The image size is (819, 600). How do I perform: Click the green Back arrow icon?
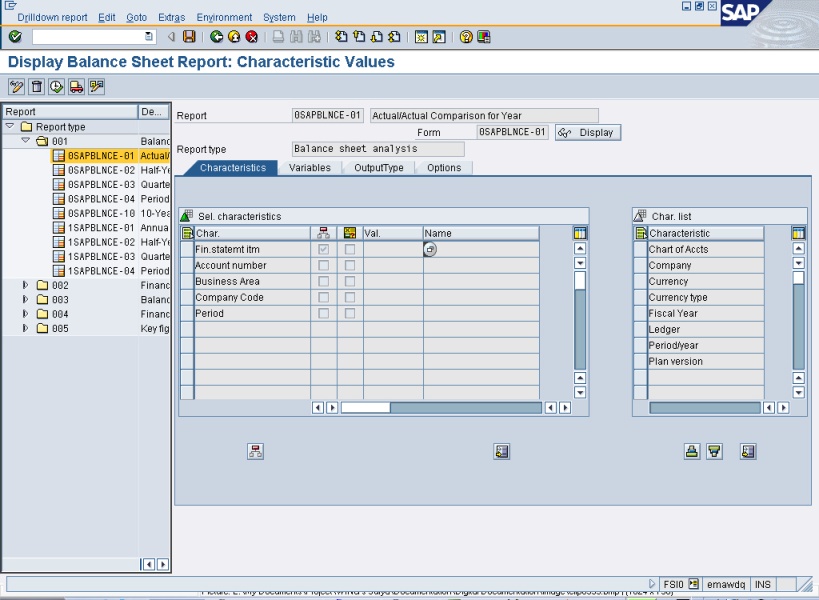(x=216, y=37)
